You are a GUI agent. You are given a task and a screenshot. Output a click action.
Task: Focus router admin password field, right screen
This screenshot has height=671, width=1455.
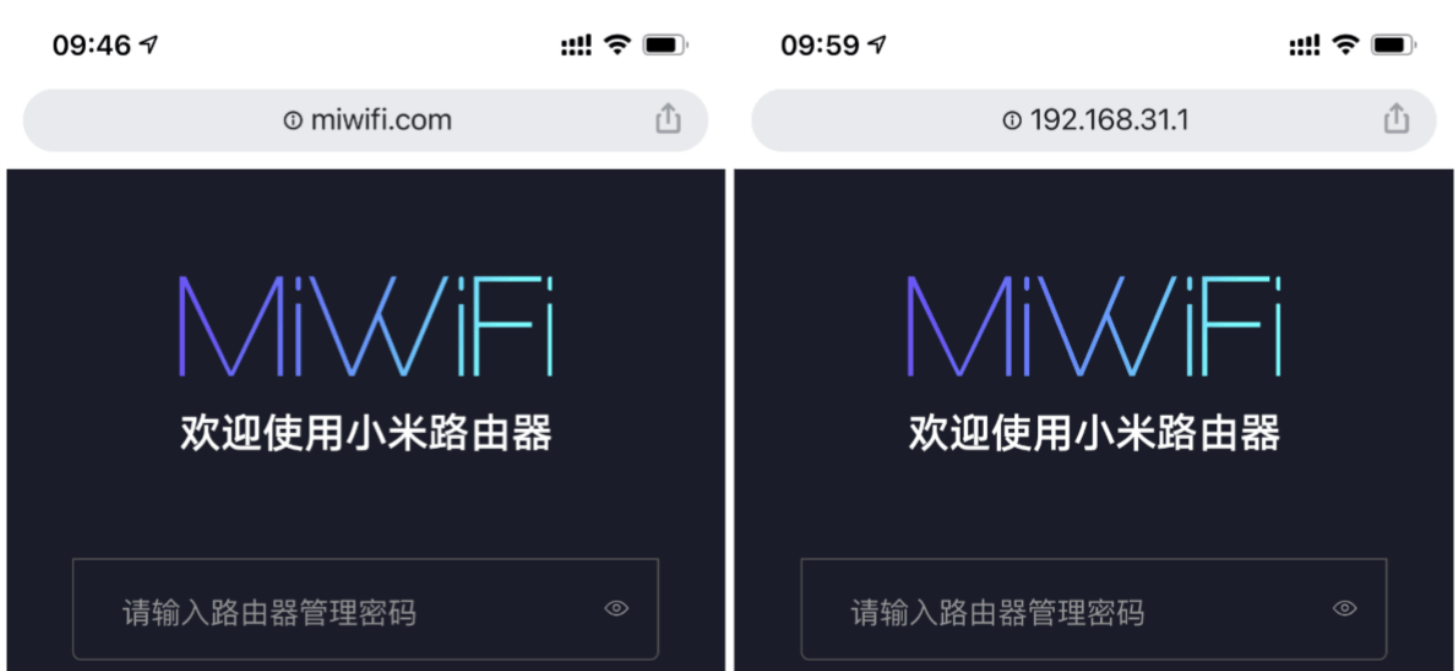point(1094,609)
